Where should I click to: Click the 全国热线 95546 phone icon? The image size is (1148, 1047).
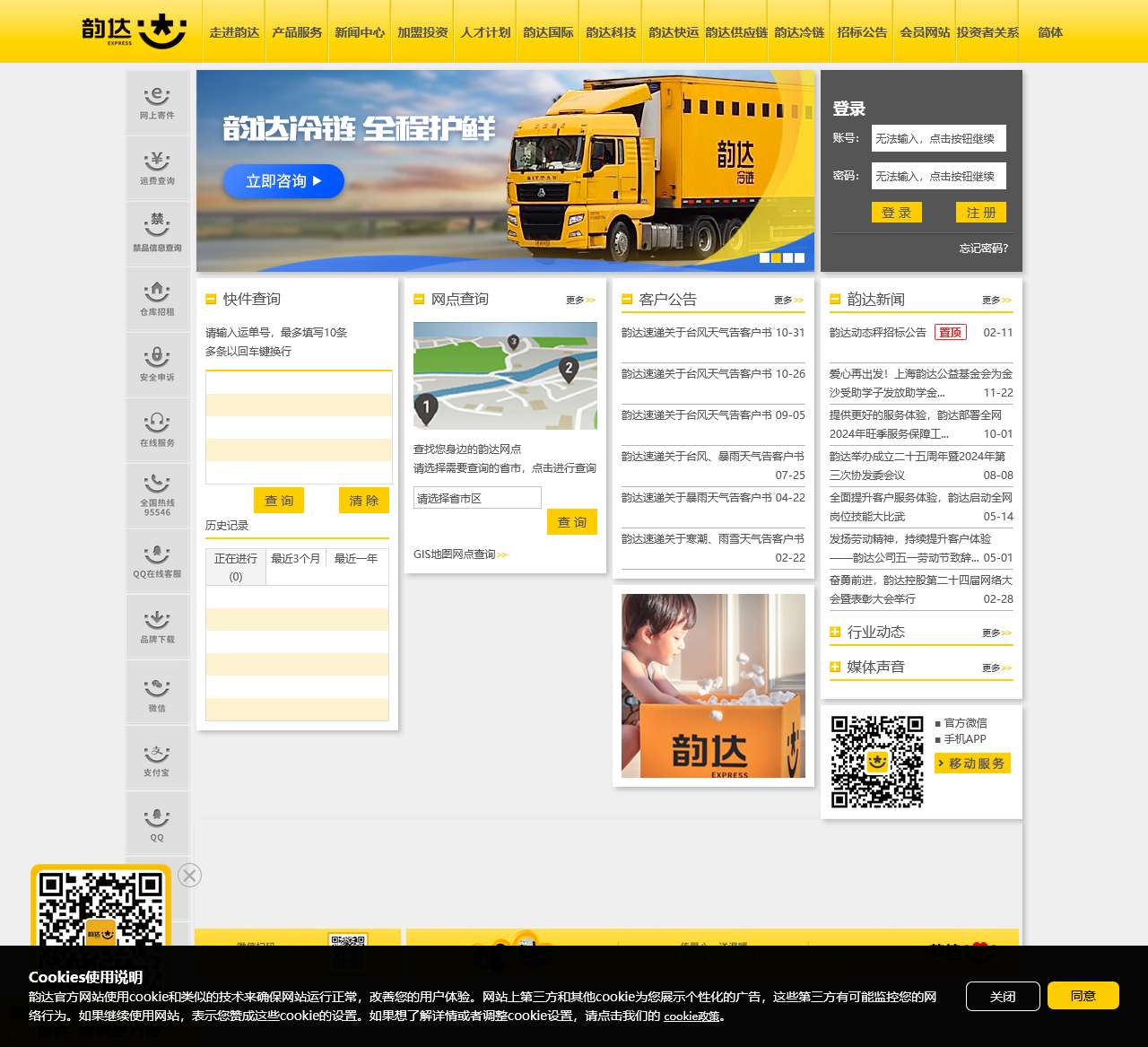(157, 496)
